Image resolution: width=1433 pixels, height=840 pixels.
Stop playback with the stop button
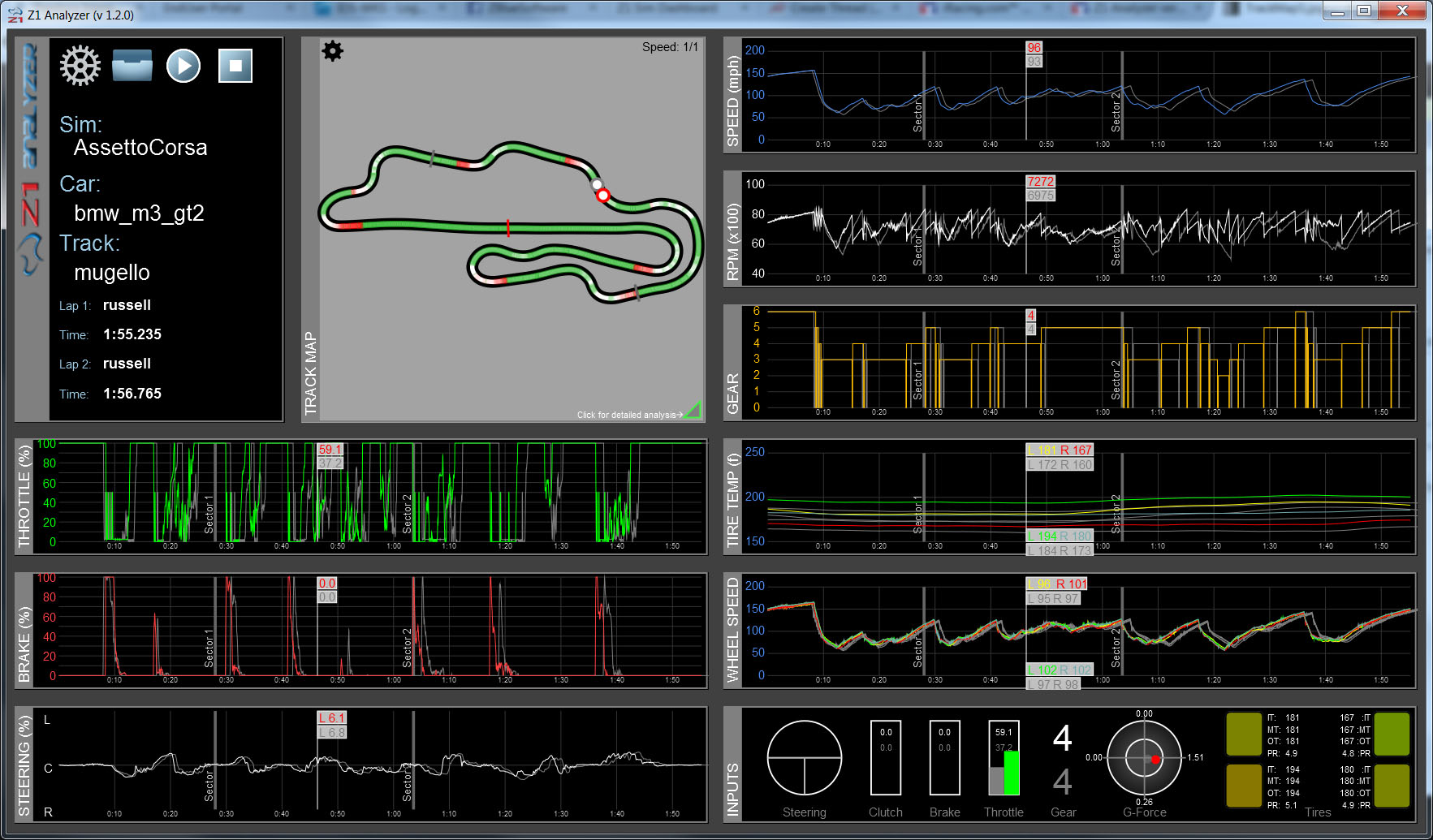tap(235, 66)
